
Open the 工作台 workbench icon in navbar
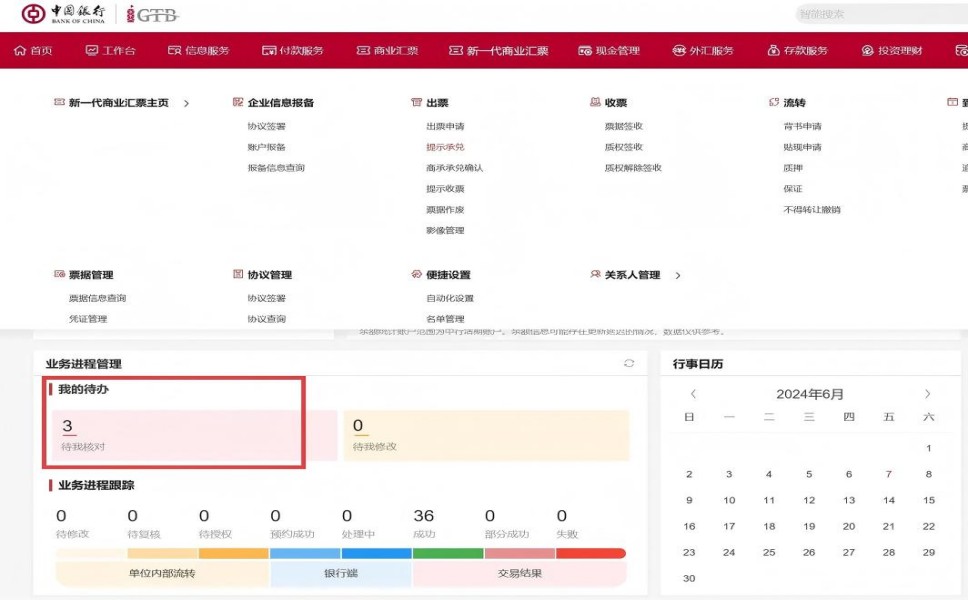coord(92,51)
